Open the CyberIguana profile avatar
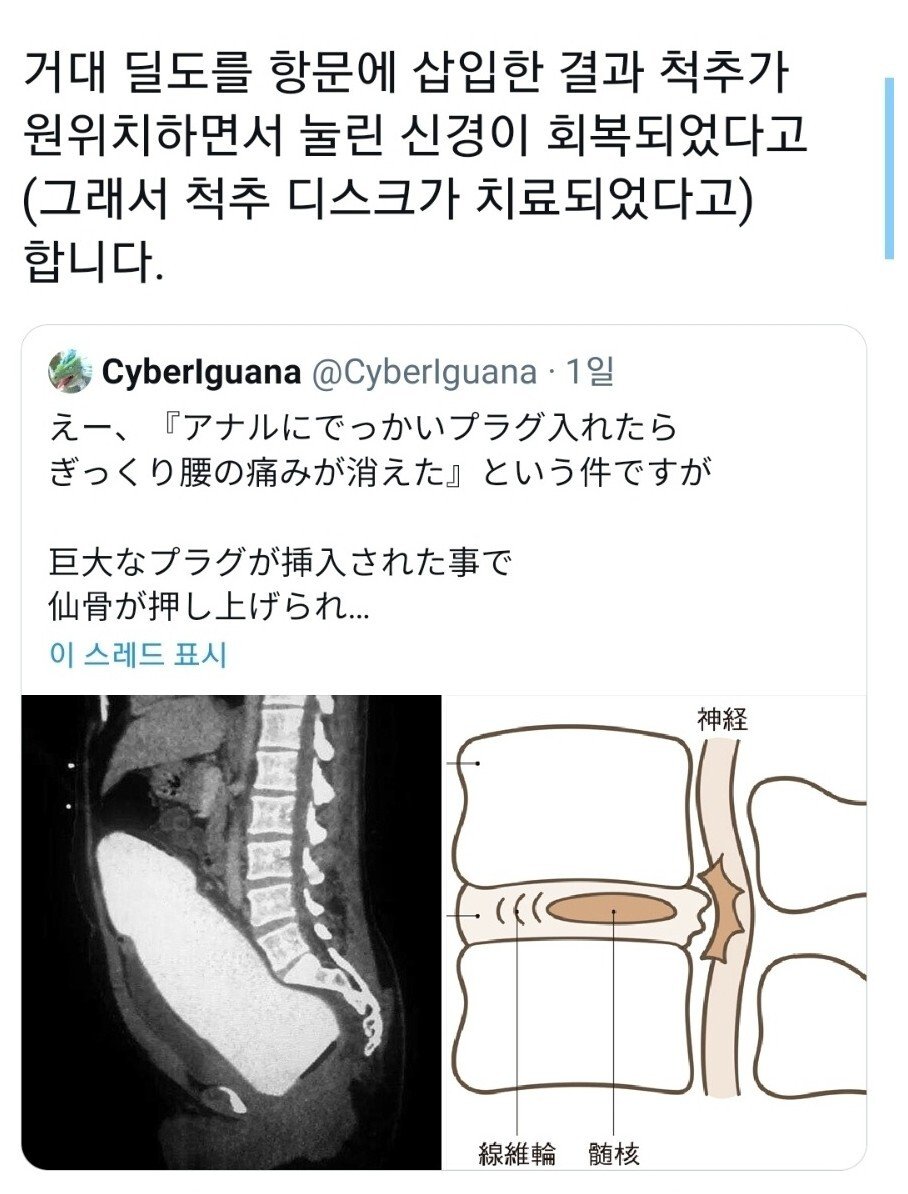Viewport: 908px width, 1194px height. [69, 372]
